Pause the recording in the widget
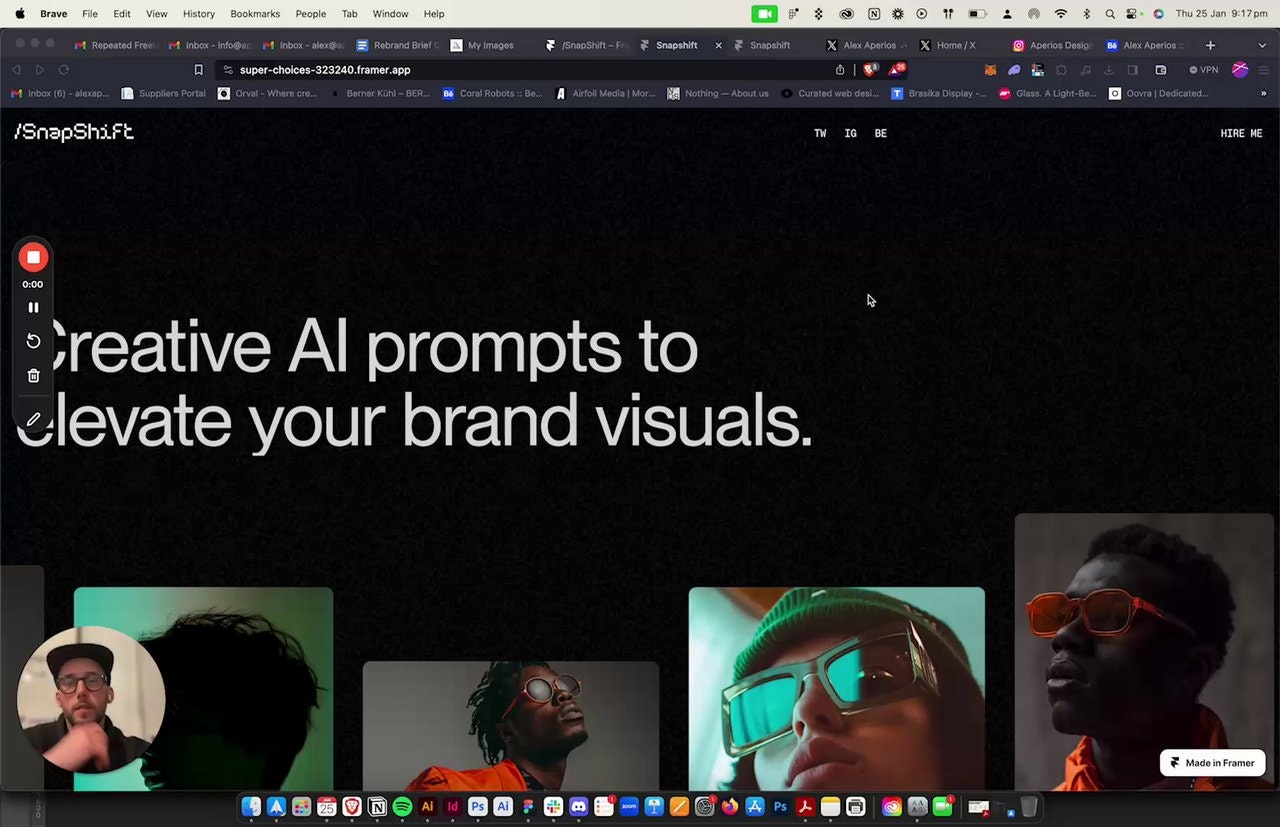The width and height of the screenshot is (1280, 827). (x=33, y=307)
